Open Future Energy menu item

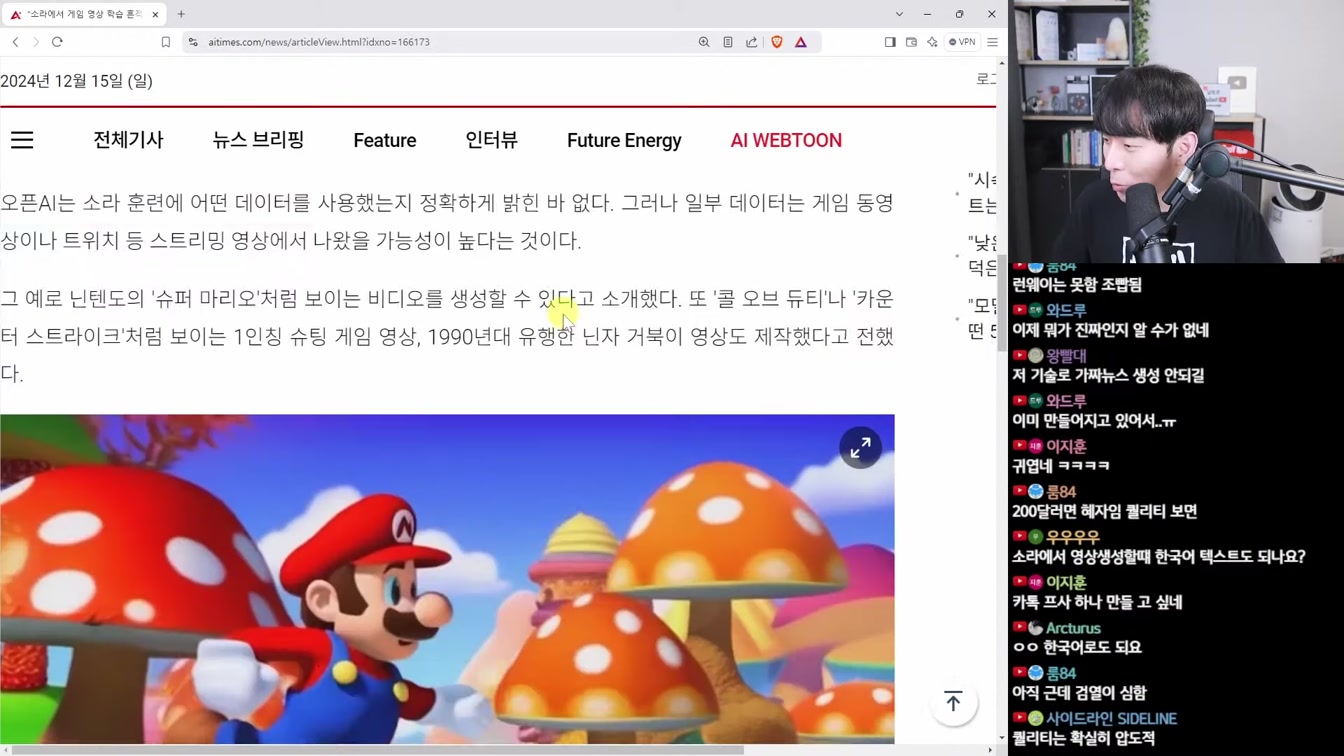[624, 140]
